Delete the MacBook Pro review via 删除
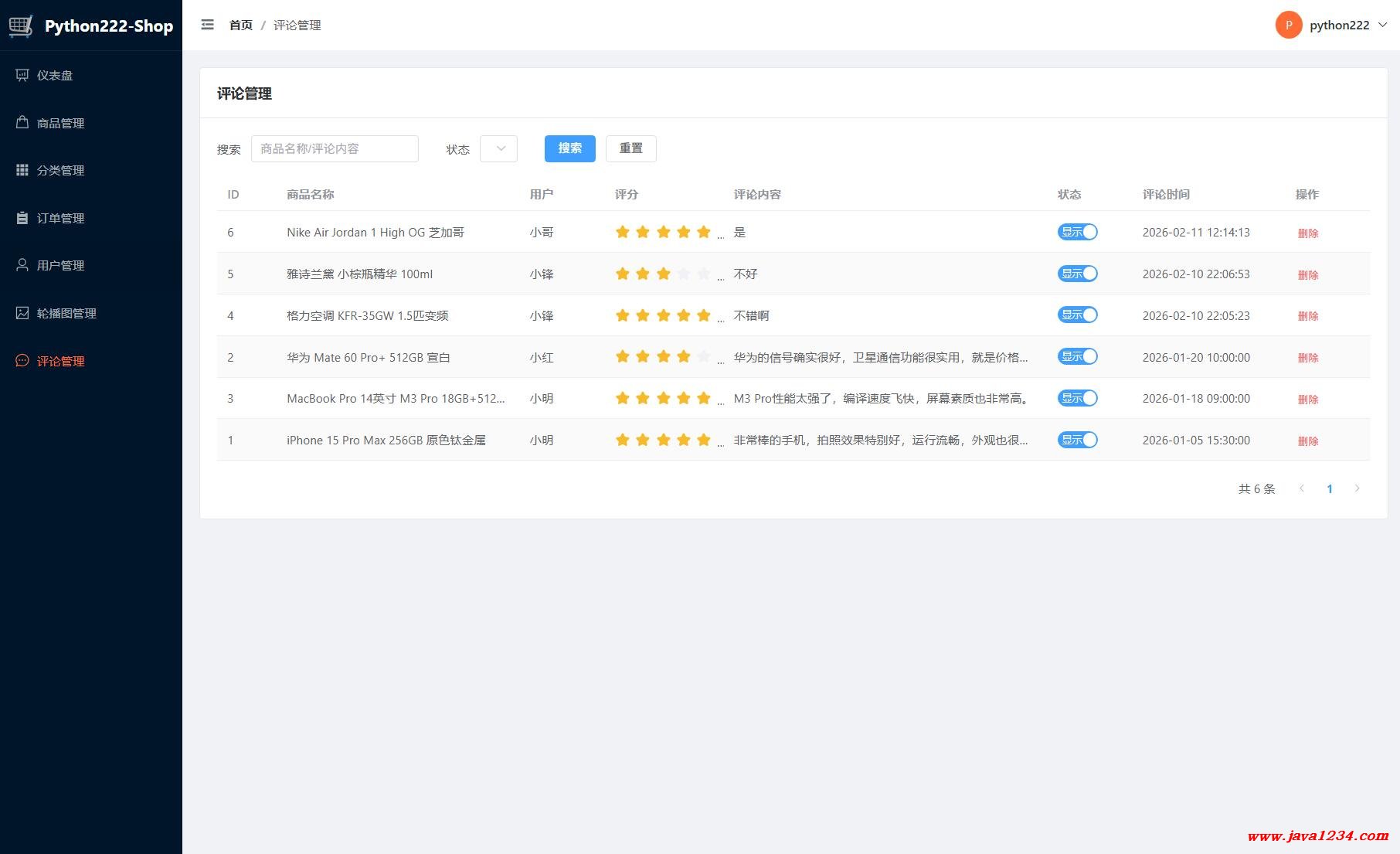 (1307, 400)
